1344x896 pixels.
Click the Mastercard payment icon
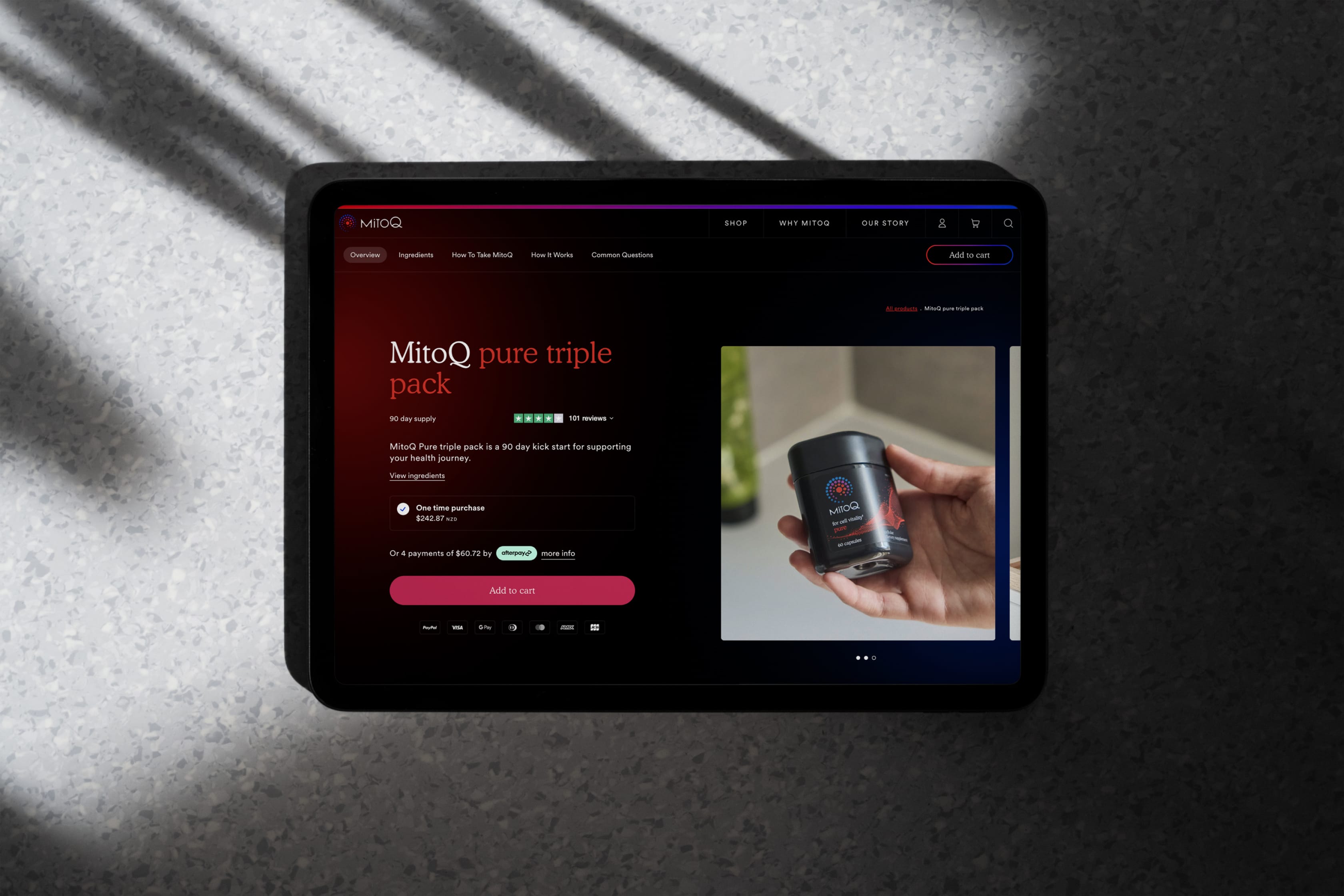point(541,627)
